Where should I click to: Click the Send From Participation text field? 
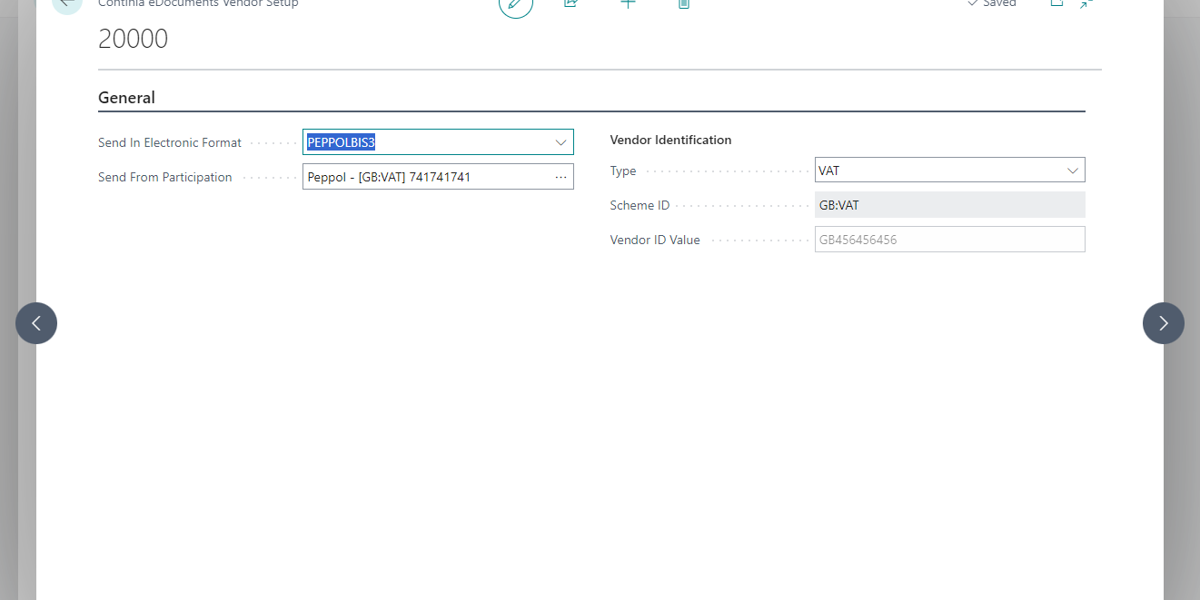[425, 177]
